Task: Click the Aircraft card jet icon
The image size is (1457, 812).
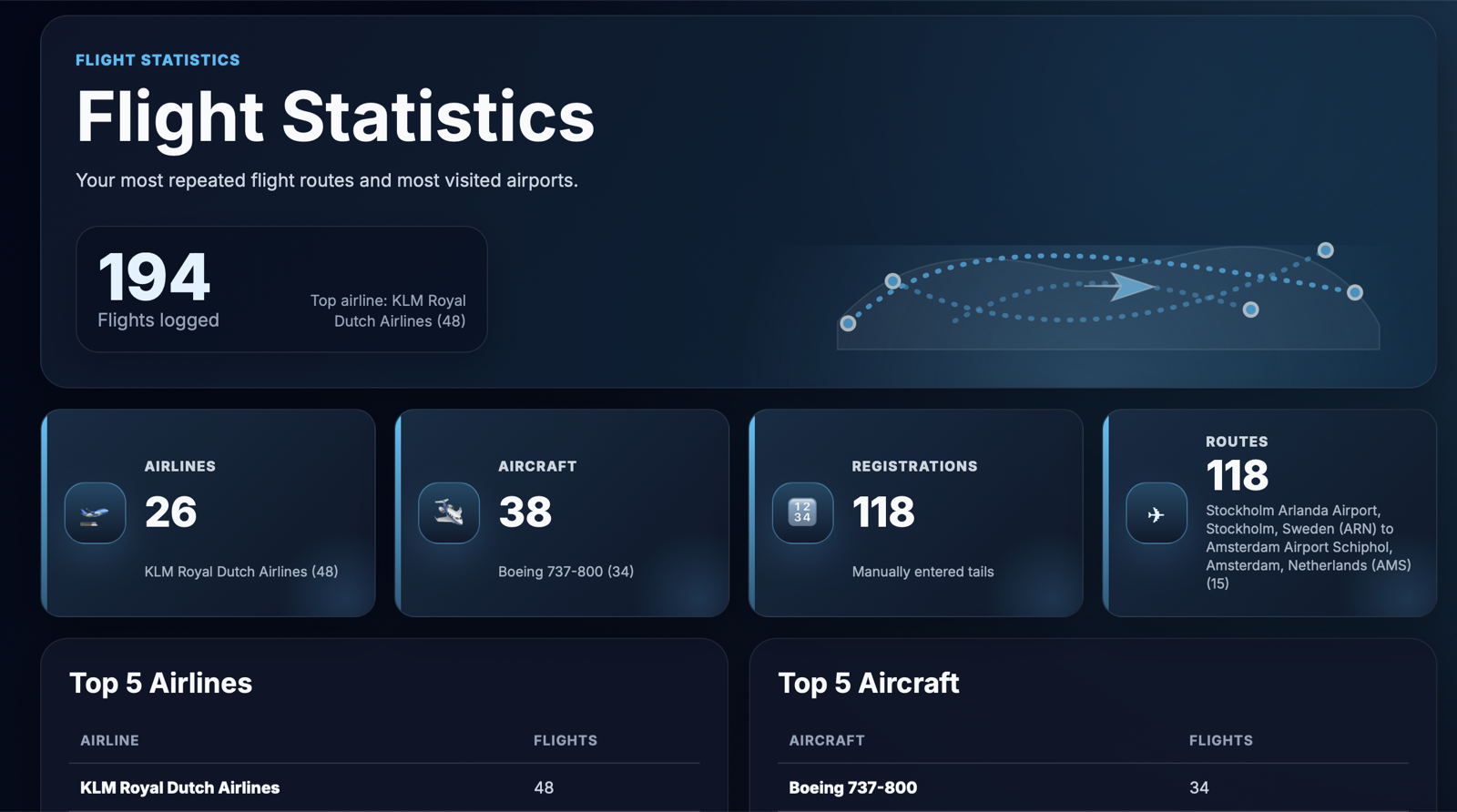Action: point(449,513)
